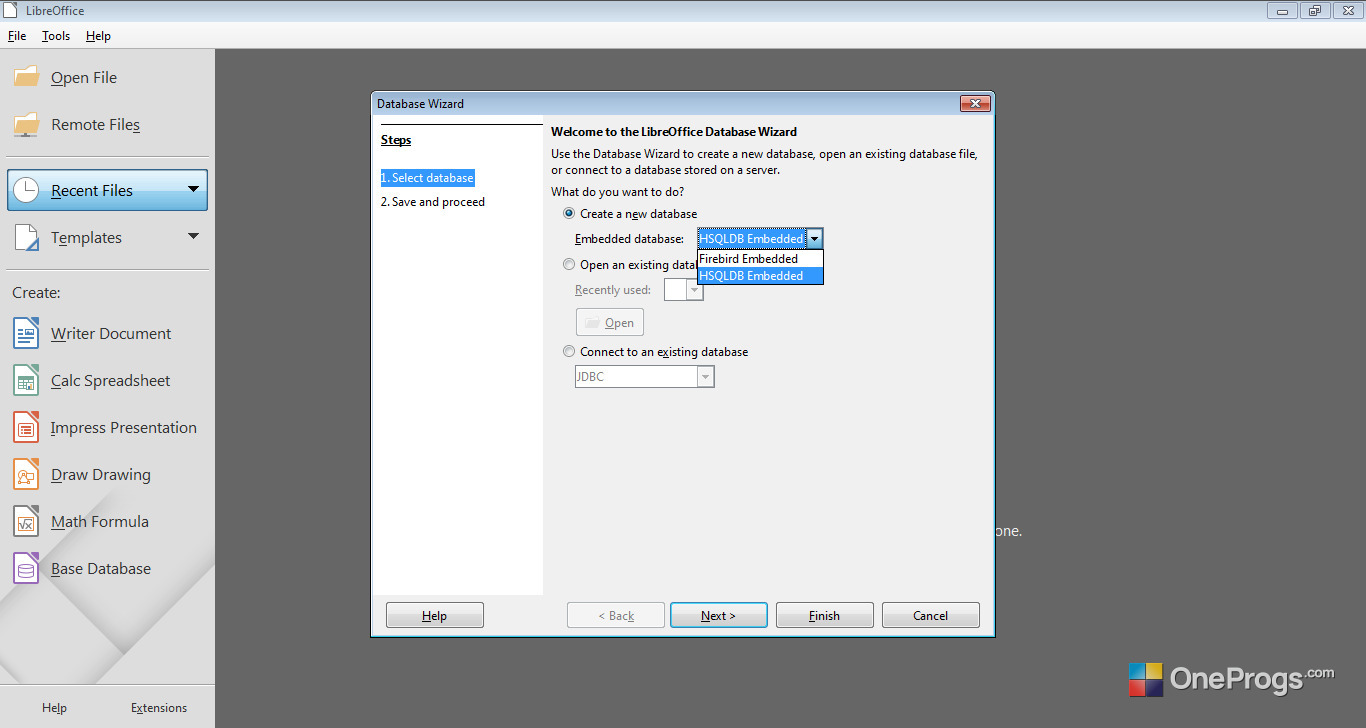Screen dimensions: 1366x728
Task: Click the Recent Files clock icon
Action: pos(26,190)
